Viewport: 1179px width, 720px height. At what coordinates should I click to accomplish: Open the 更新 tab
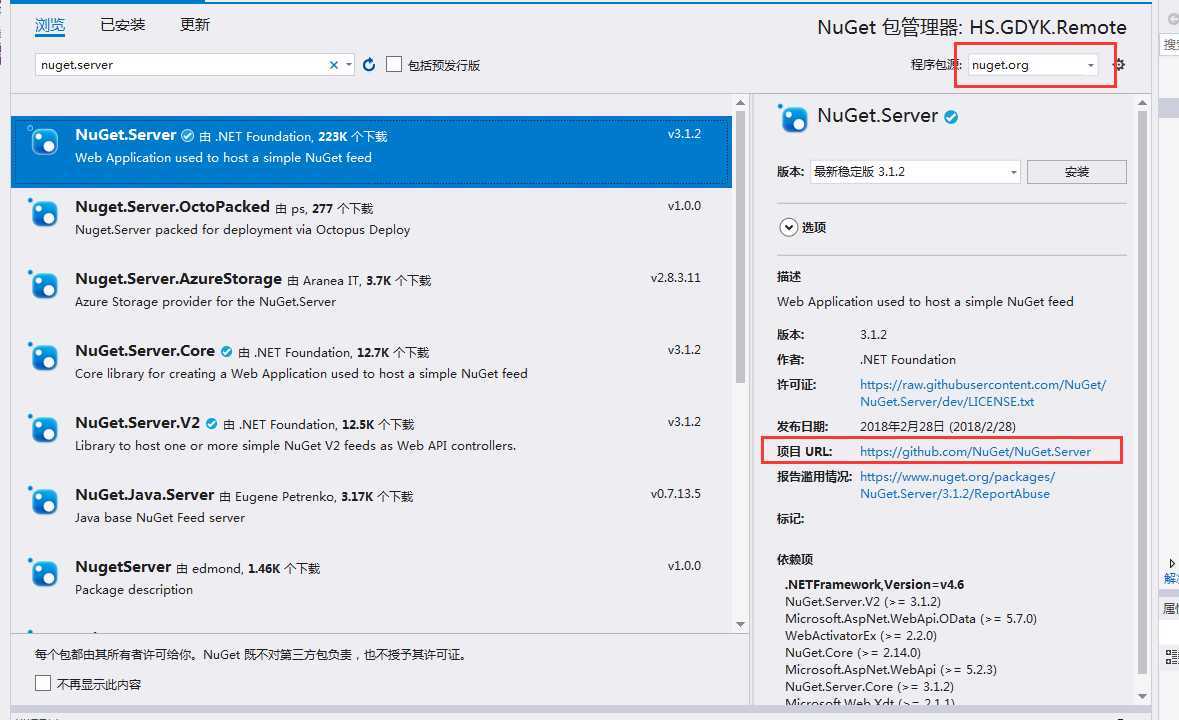[x=195, y=25]
